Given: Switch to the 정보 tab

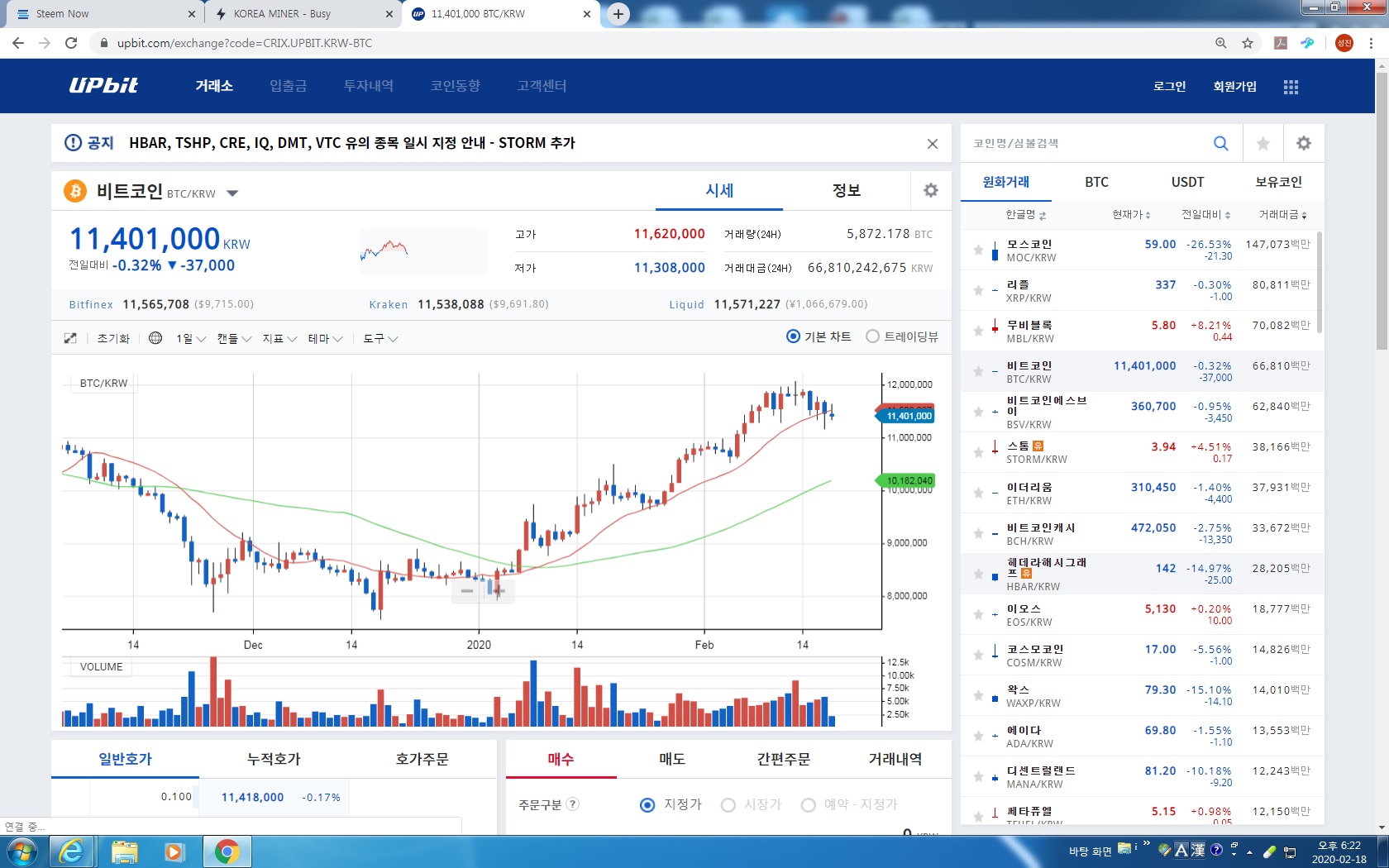Looking at the screenshot, I should click(x=847, y=190).
